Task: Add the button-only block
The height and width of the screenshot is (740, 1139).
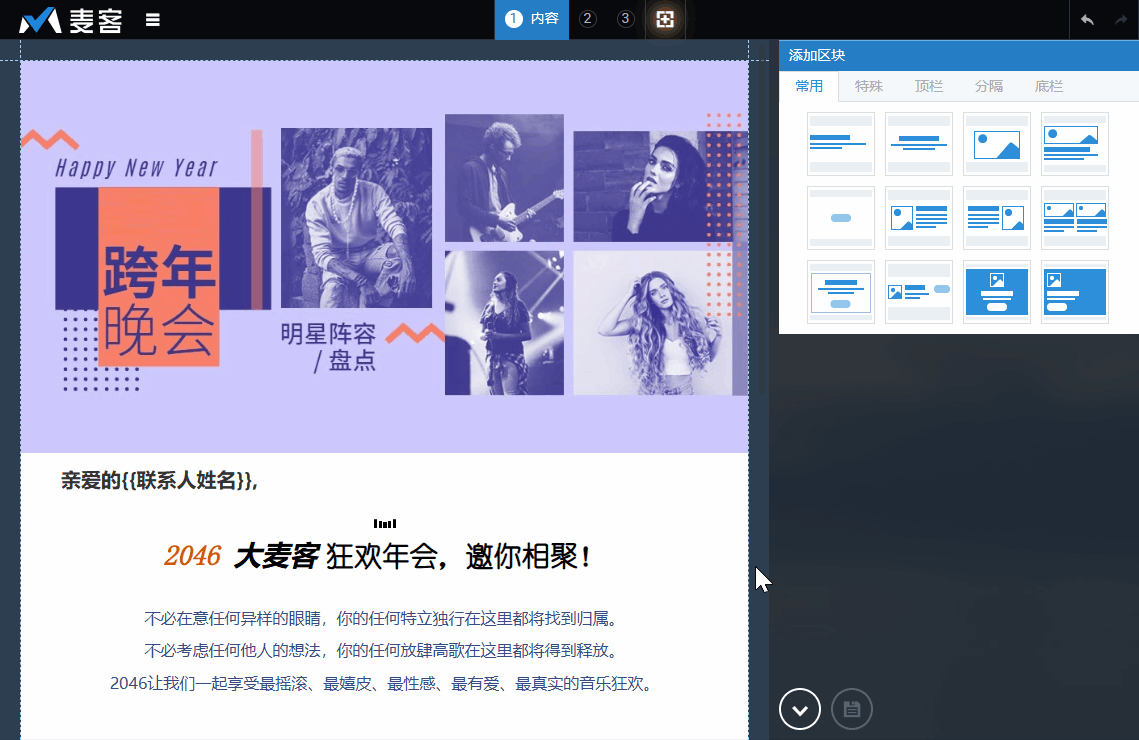Action: click(841, 218)
